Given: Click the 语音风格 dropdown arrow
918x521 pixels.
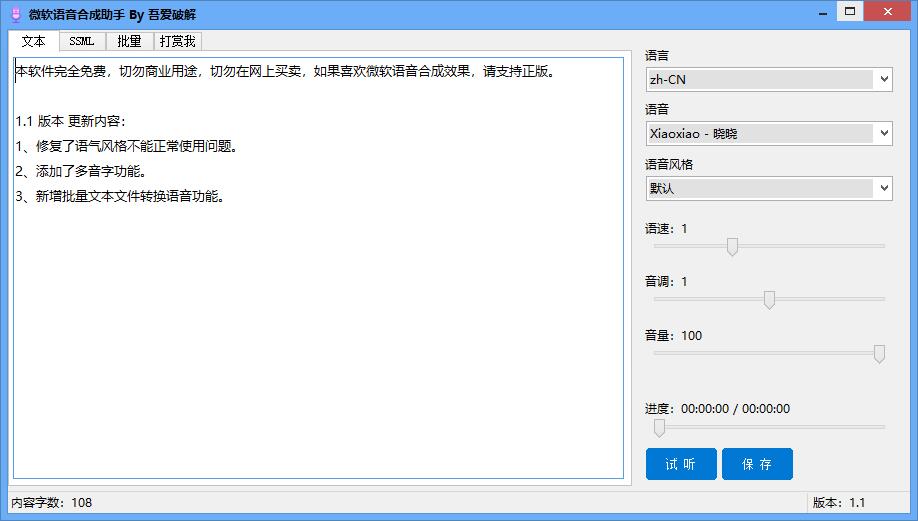Looking at the screenshot, I should point(884,188).
